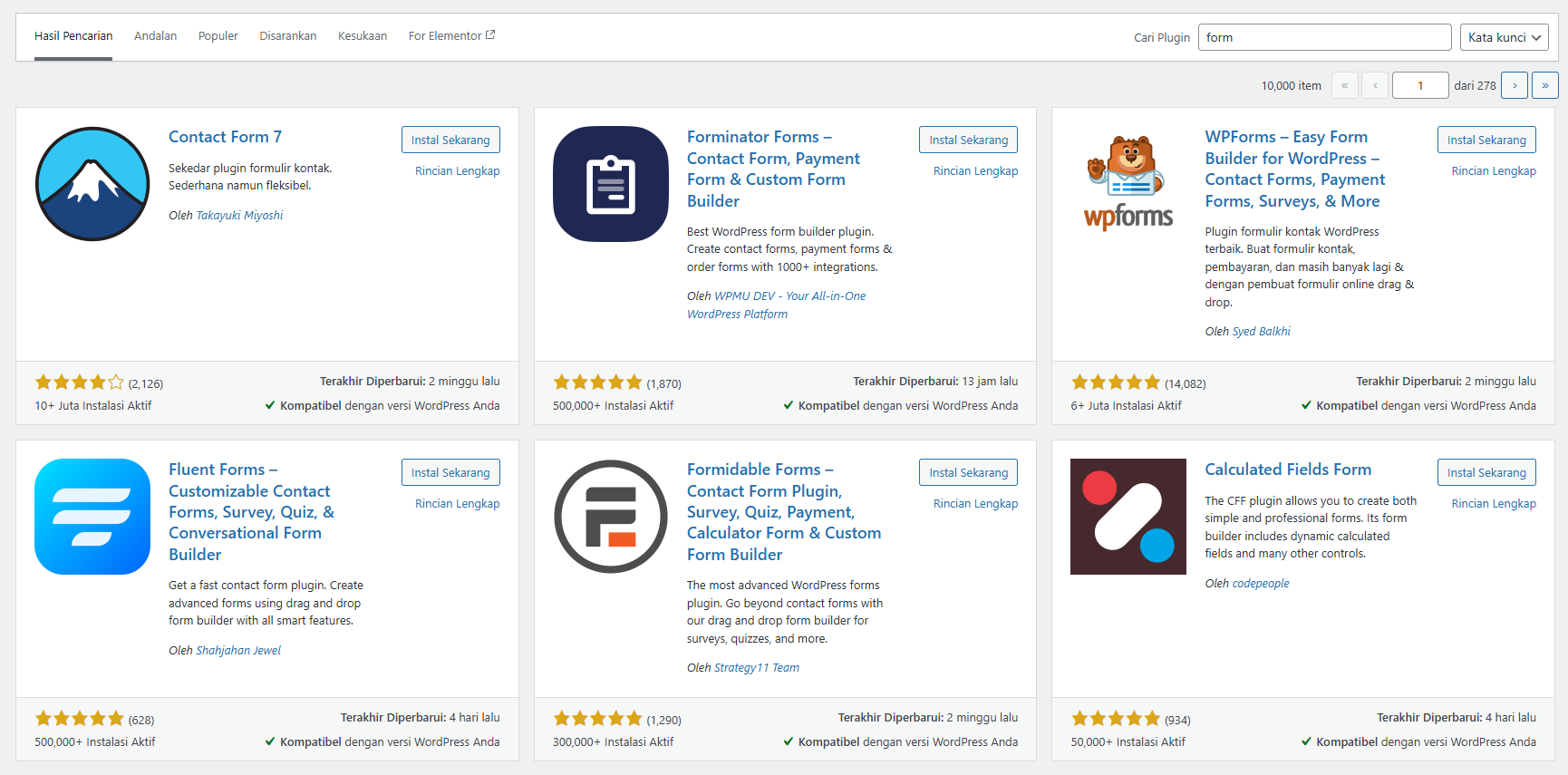Click star rating of Formidable Forms card
Viewport: 1568px width, 775px height.
click(598, 719)
